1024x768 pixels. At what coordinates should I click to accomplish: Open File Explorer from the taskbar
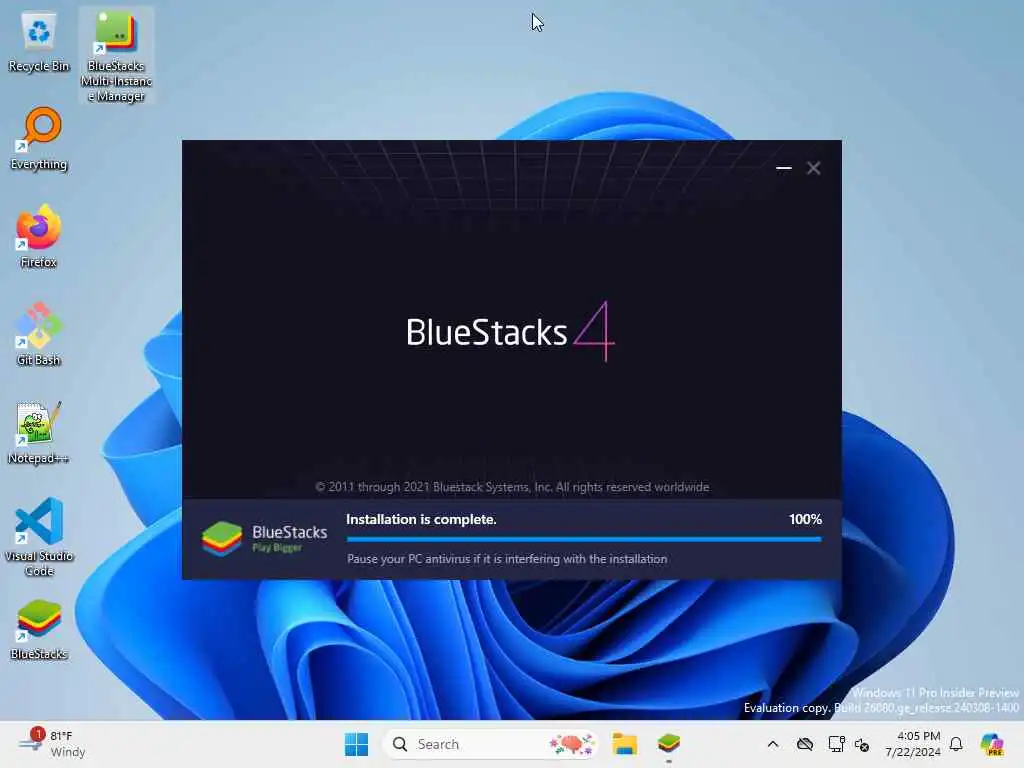click(624, 744)
